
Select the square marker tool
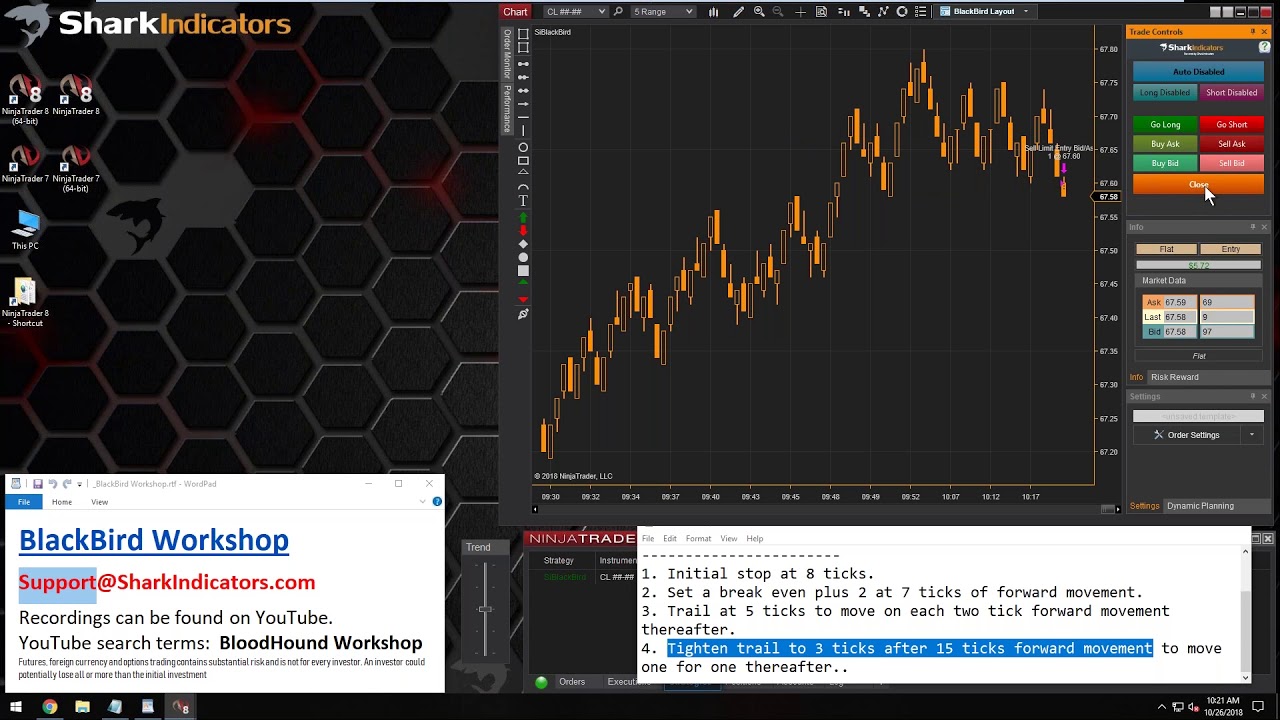pos(523,271)
